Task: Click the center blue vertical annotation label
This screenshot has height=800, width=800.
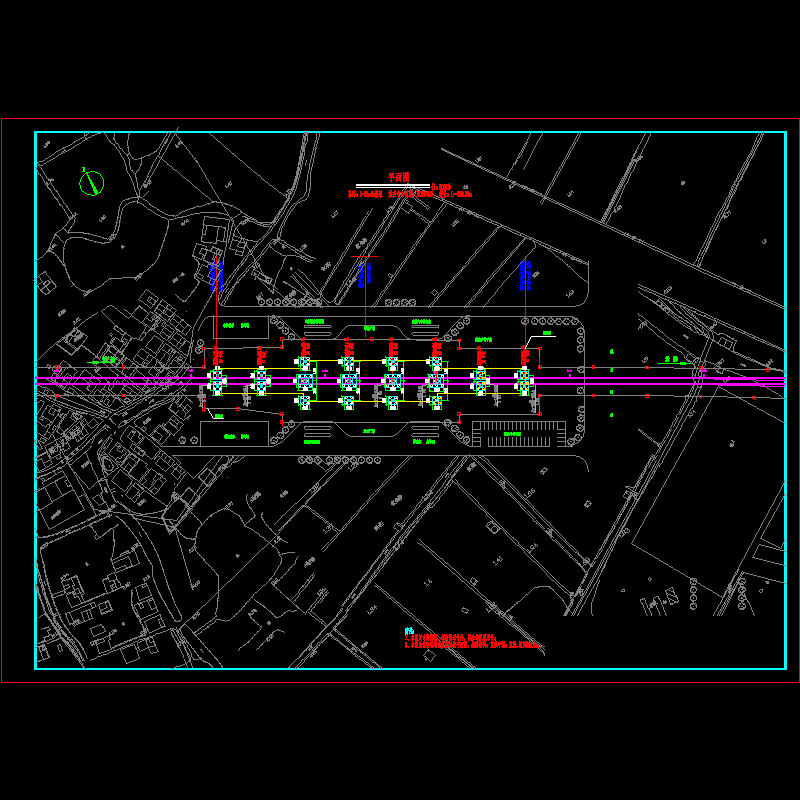Action: [x=364, y=274]
